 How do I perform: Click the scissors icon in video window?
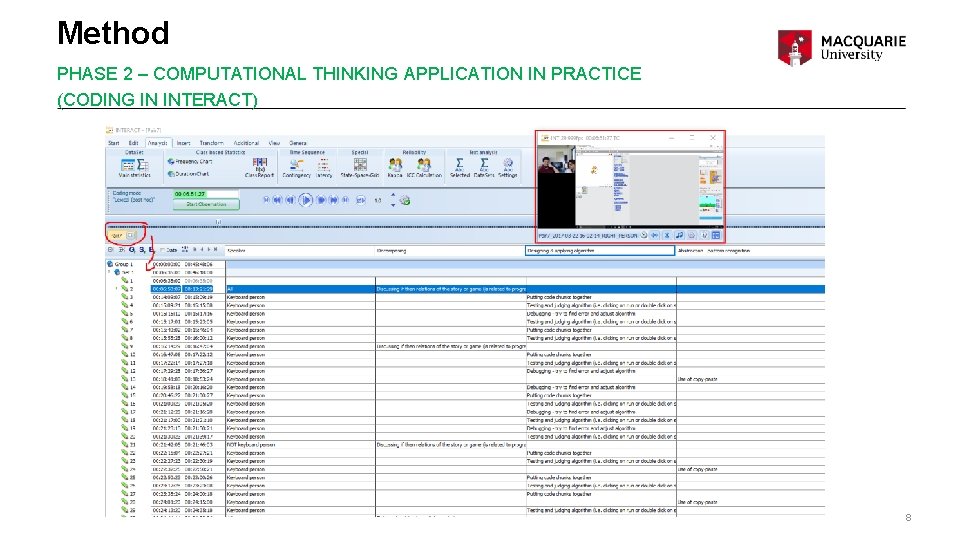[667, 235]
